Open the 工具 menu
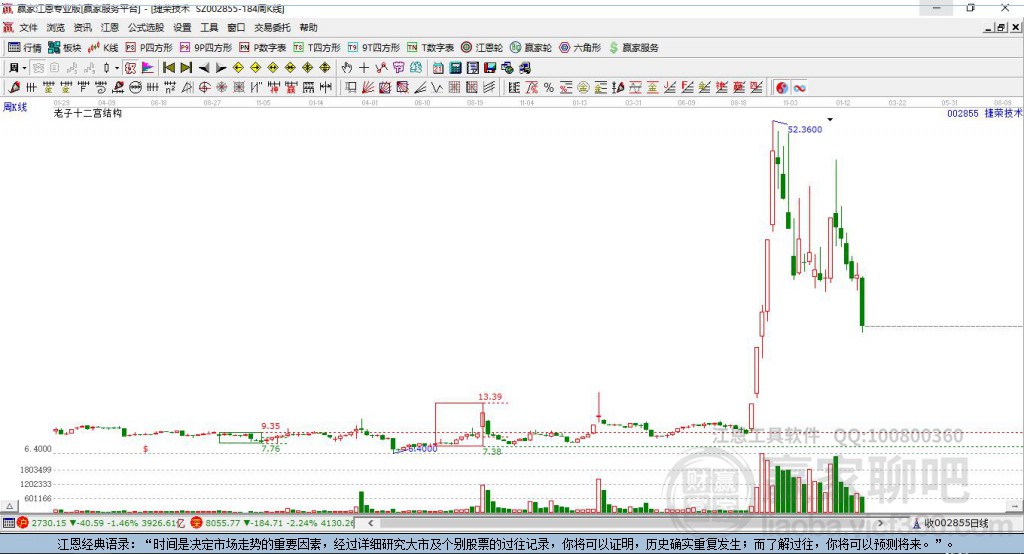The image size is (1024, 554). coord(209,27)
